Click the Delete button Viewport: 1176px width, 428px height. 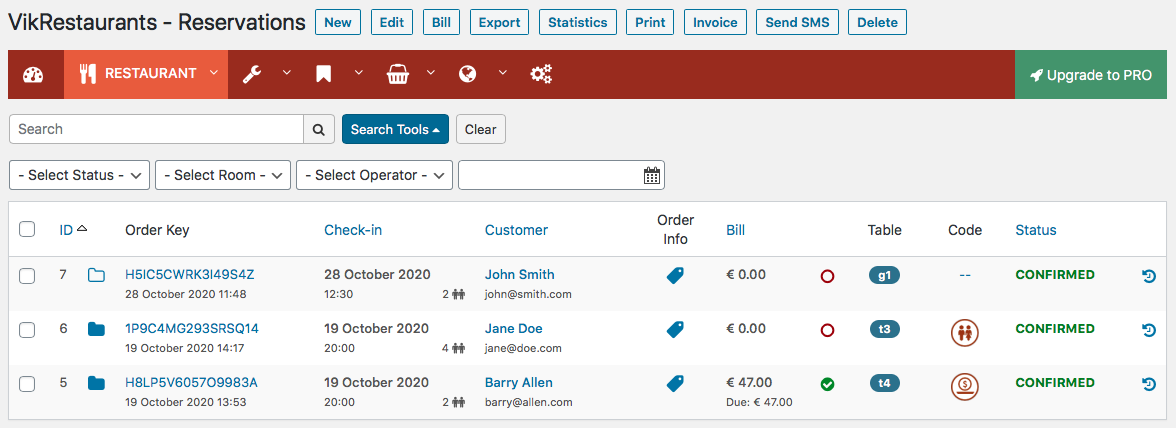click(x=878, y=22)
